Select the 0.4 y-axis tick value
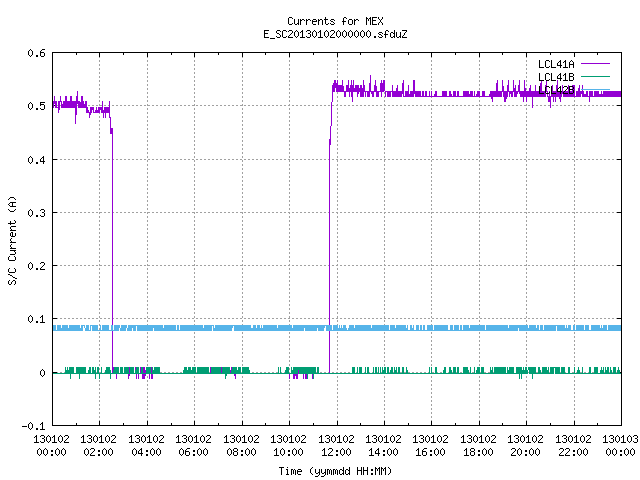The image size is (640, 480). point(36,160)
